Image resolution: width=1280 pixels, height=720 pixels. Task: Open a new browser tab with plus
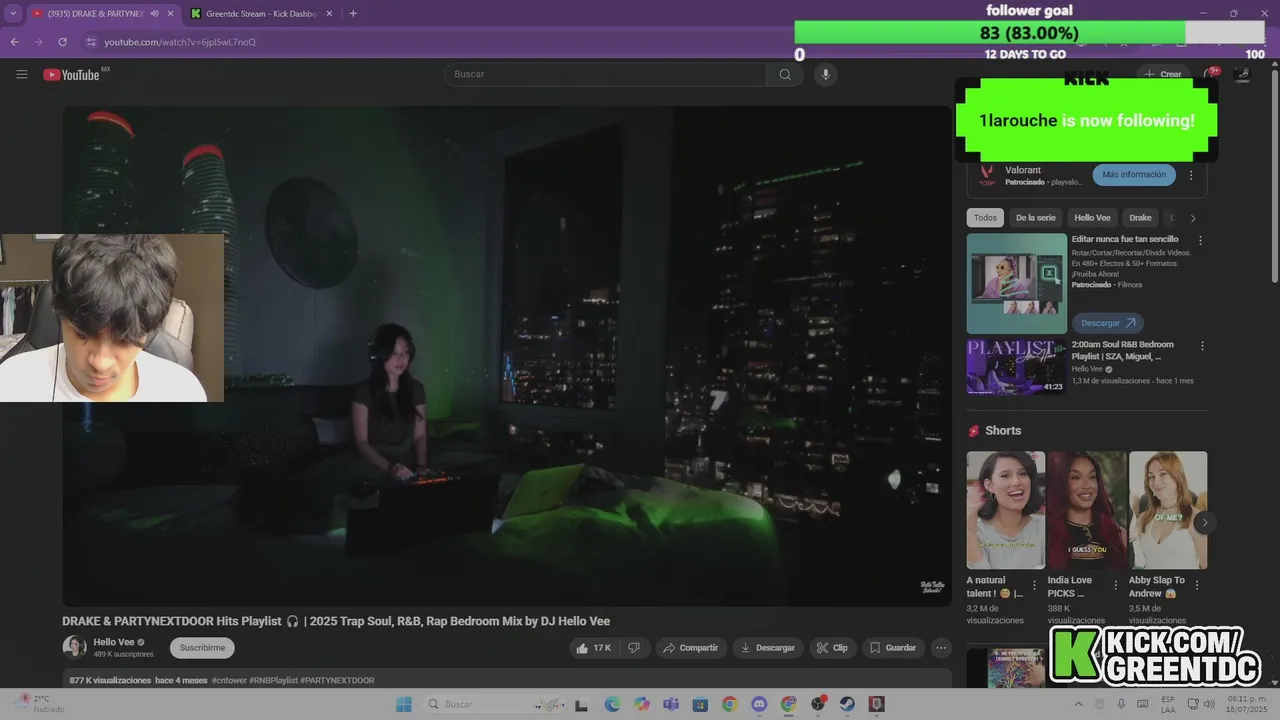coord(353,13)
